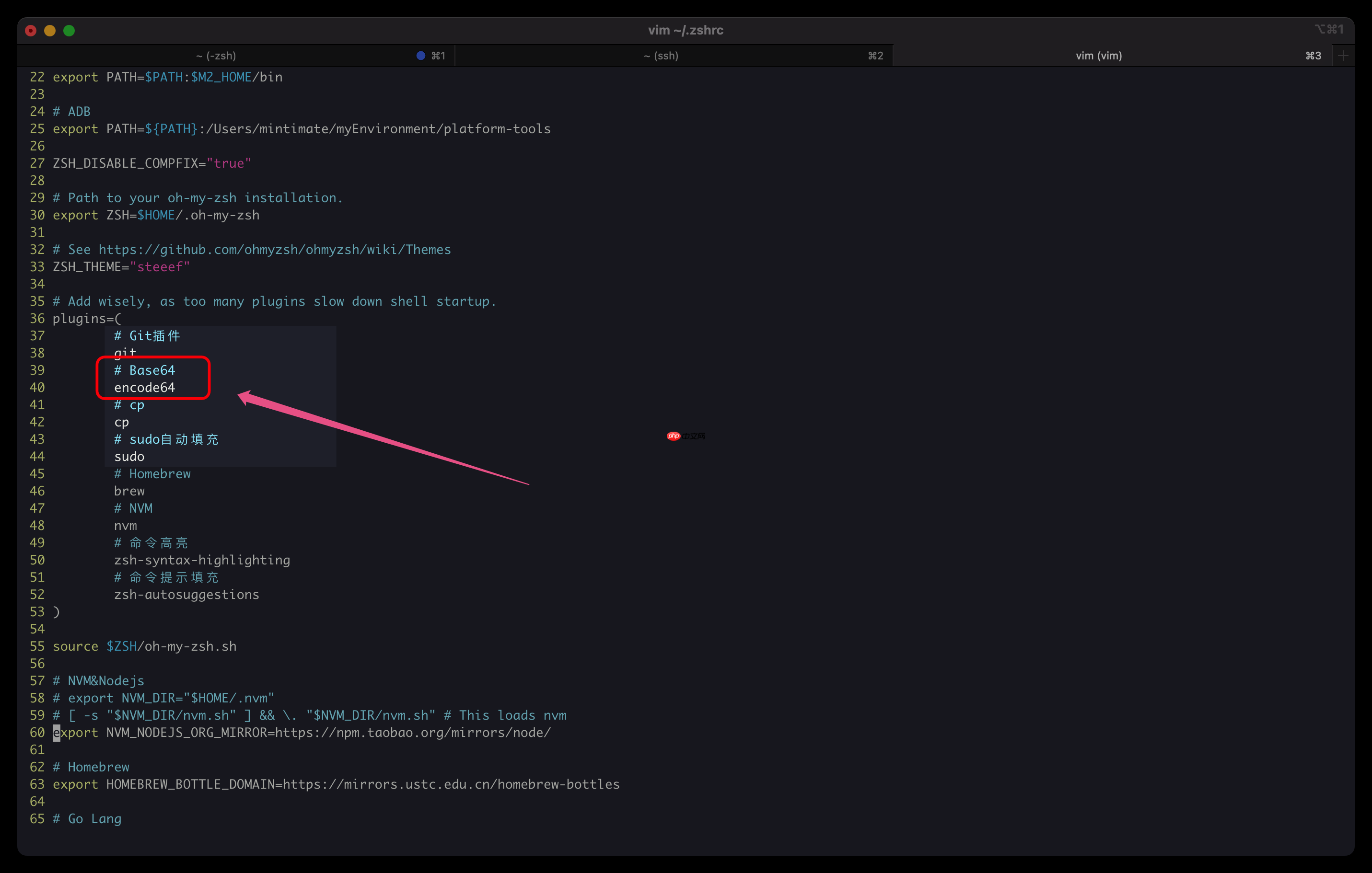Click the git plugin entry
This screenshot has width=1372, height=873.
point(124,353)
